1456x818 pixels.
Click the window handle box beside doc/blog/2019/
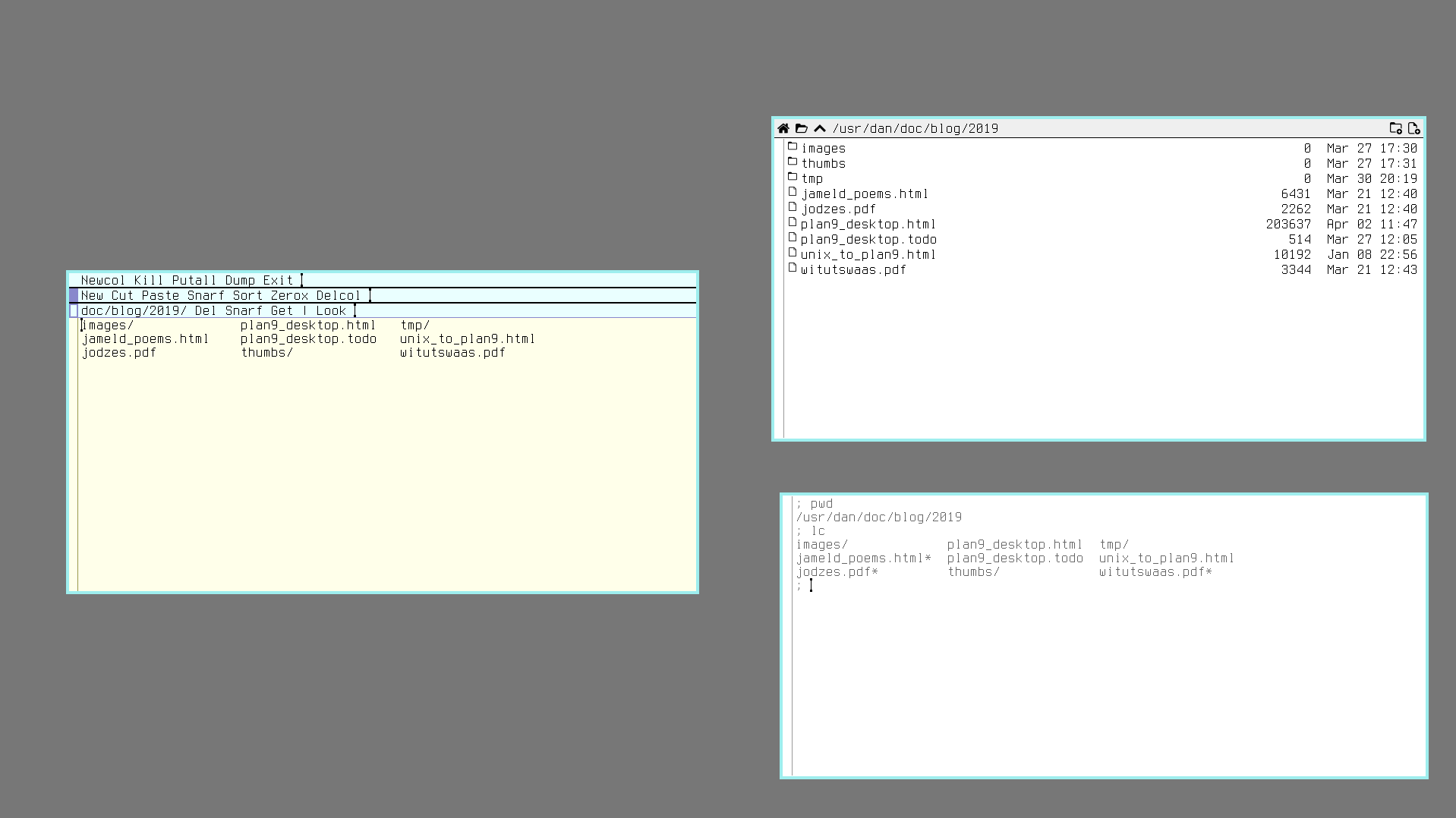point(74,310)
